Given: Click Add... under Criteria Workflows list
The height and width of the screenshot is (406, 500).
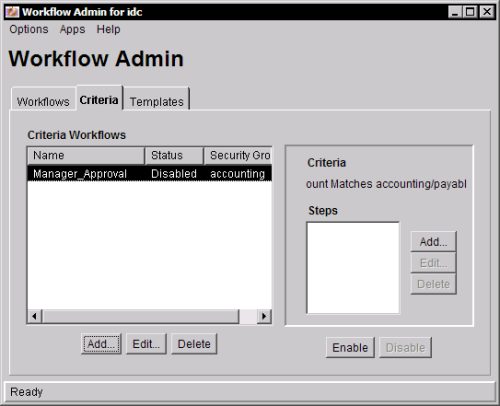Looking at the screenshot, I should [101, 344].
